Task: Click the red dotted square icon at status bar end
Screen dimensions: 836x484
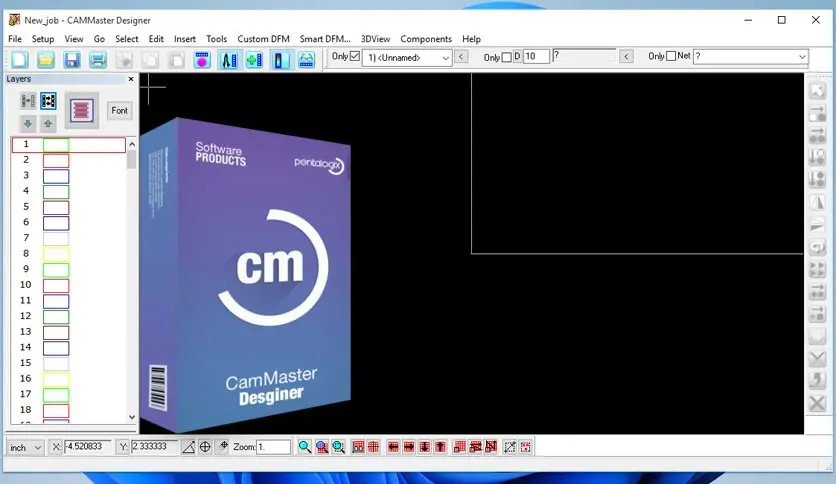Action: [526, 447]
